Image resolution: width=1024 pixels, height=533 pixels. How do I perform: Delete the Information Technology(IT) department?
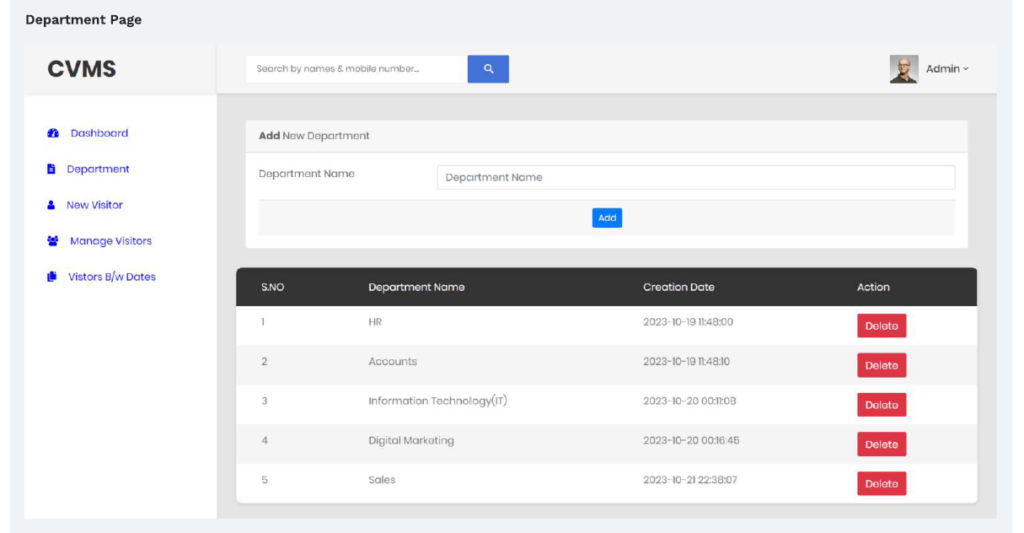[881, 405]
